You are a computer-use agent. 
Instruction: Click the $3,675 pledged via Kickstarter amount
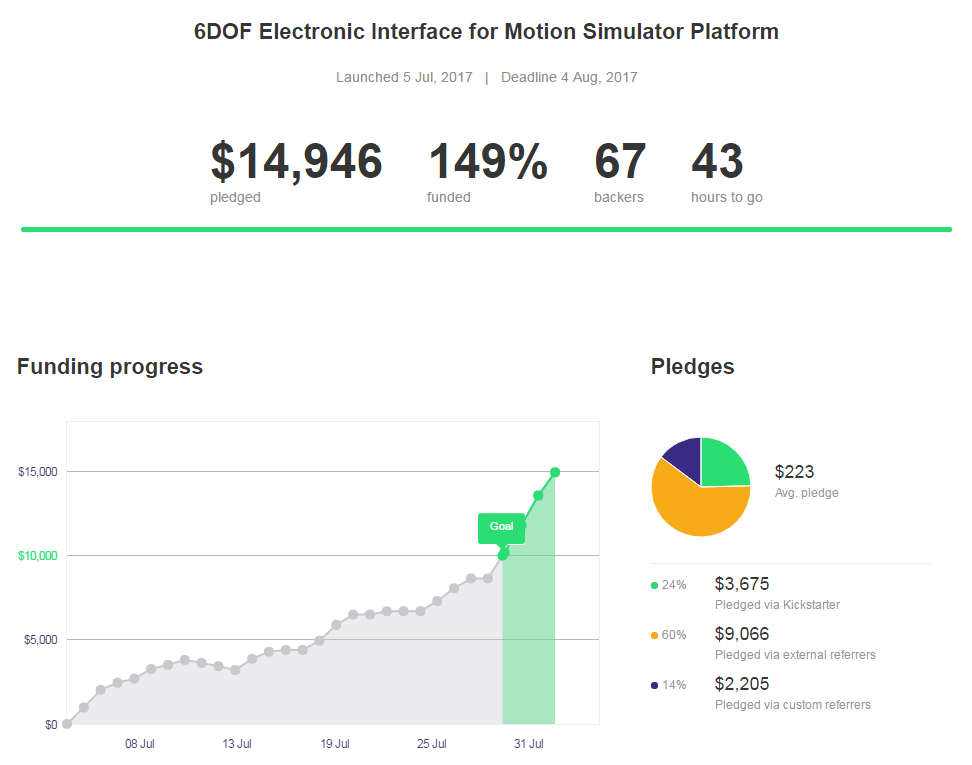coord(742,584)
